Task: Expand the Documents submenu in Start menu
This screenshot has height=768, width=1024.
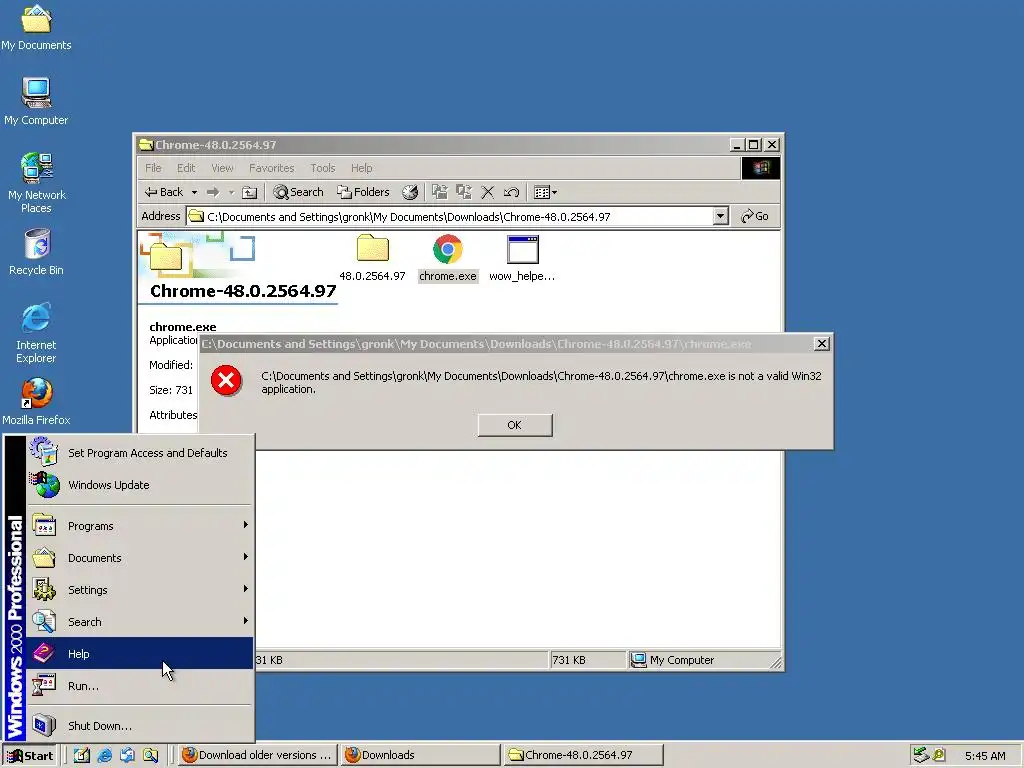Action: click(x=140, y=558)
